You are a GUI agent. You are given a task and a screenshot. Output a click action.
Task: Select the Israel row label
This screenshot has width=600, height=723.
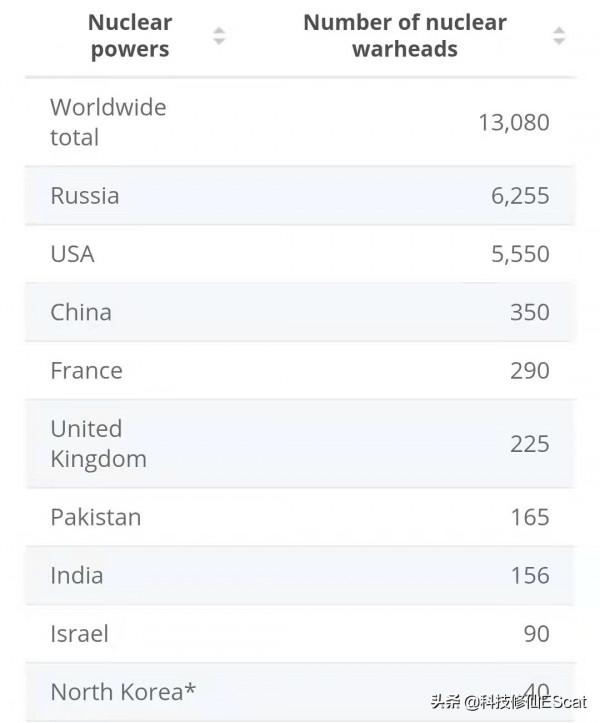coord(79,634)
